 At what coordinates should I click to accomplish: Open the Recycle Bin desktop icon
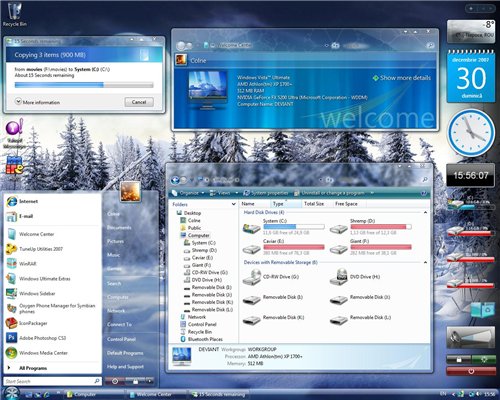click(14, 14)
